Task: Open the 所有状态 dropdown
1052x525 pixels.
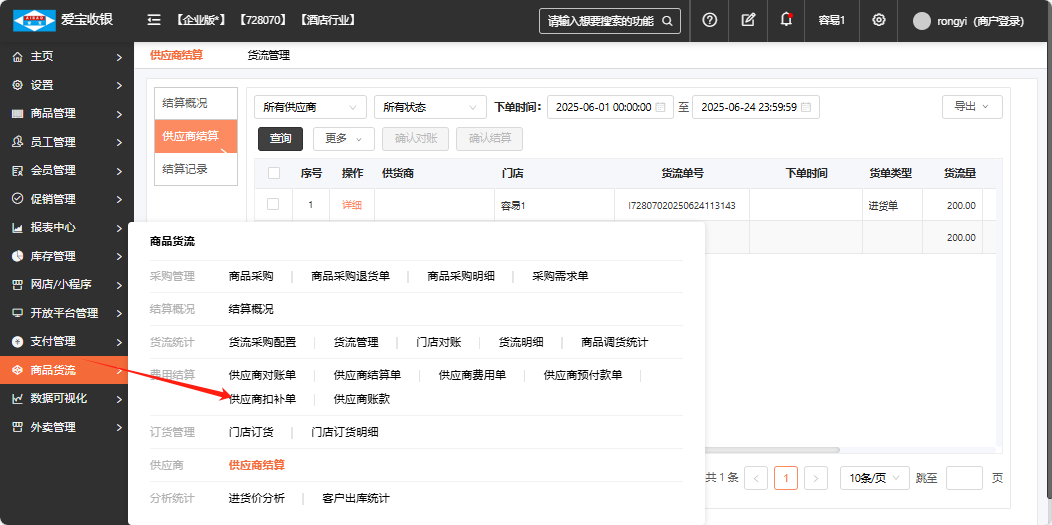Action: (x=429, y=107)
